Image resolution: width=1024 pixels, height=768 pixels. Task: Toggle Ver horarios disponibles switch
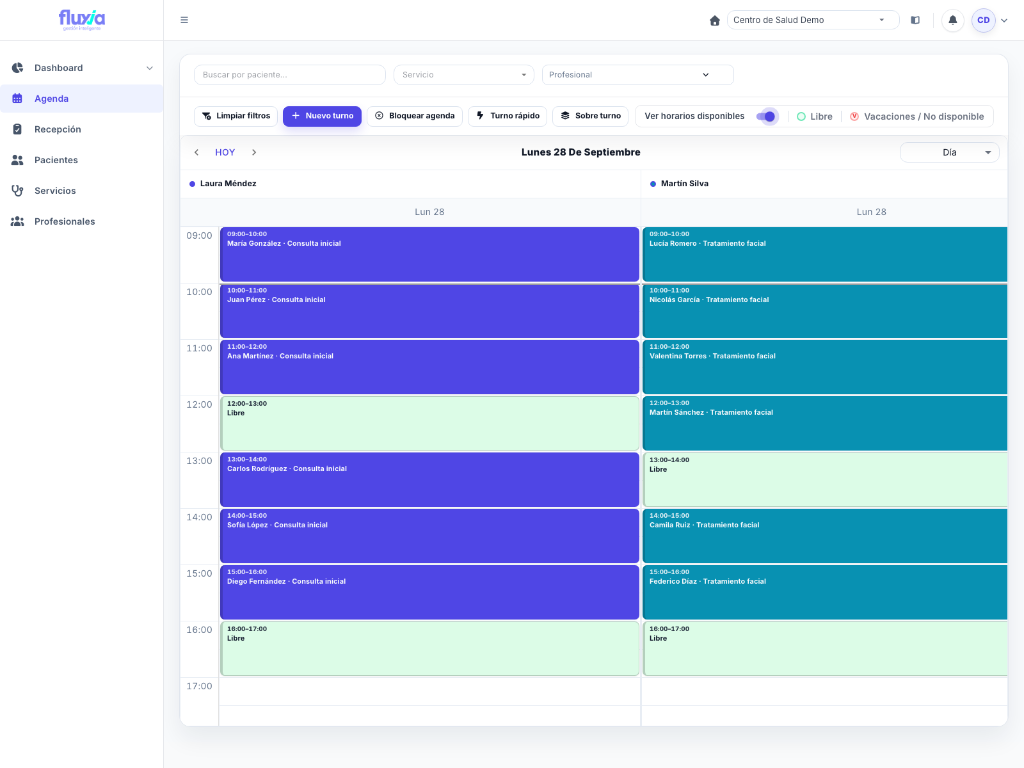tap(766, 116)
